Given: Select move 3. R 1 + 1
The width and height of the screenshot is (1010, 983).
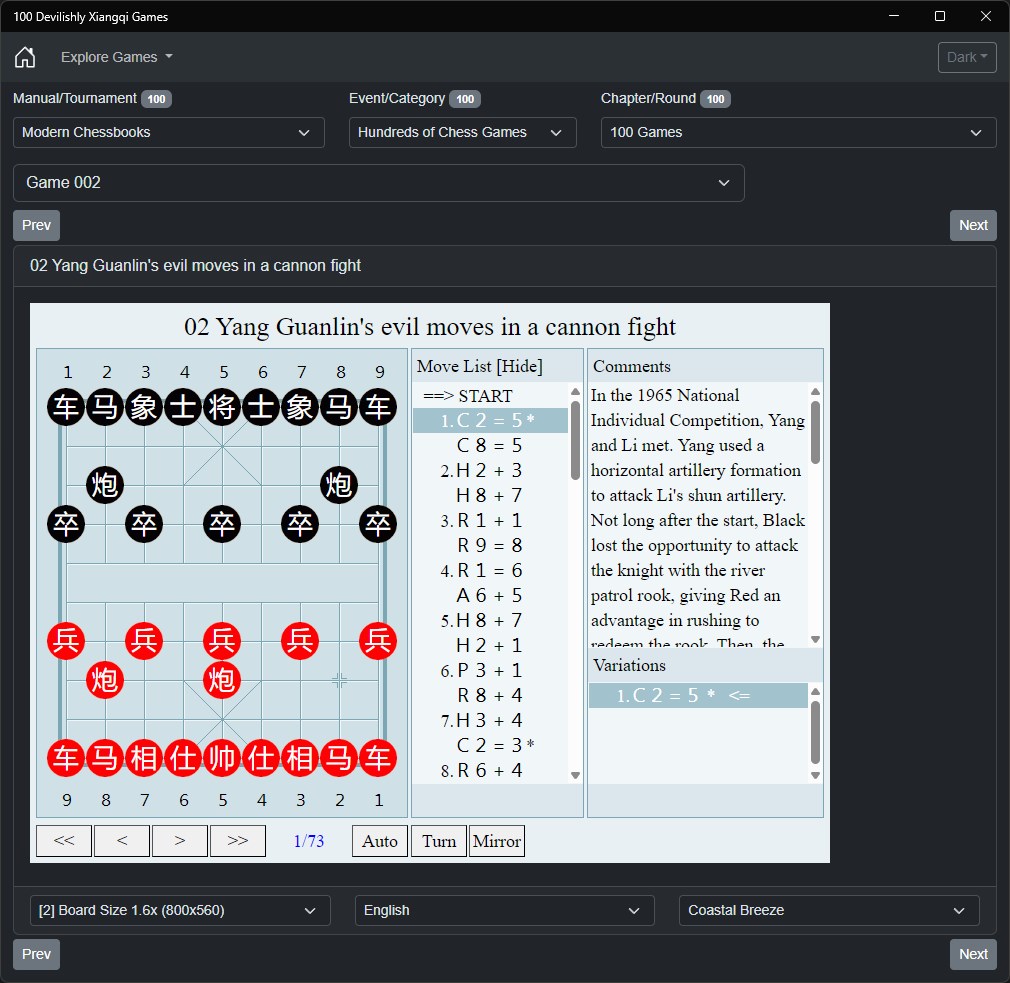Looking at the screenshot, I should coord(491,520).
